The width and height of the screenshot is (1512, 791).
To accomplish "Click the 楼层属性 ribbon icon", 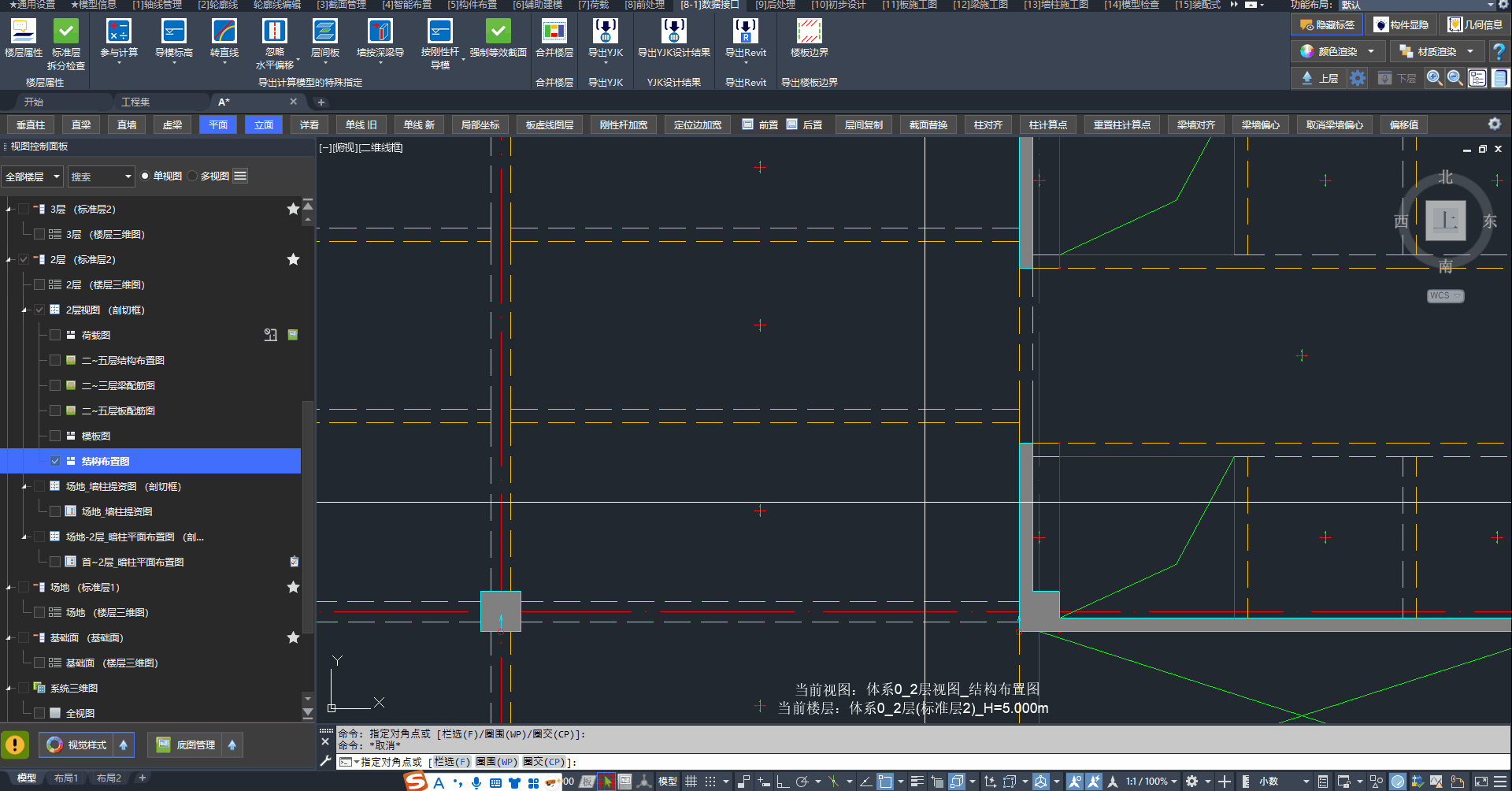I will pyautogui.click(x=23, y=32).
